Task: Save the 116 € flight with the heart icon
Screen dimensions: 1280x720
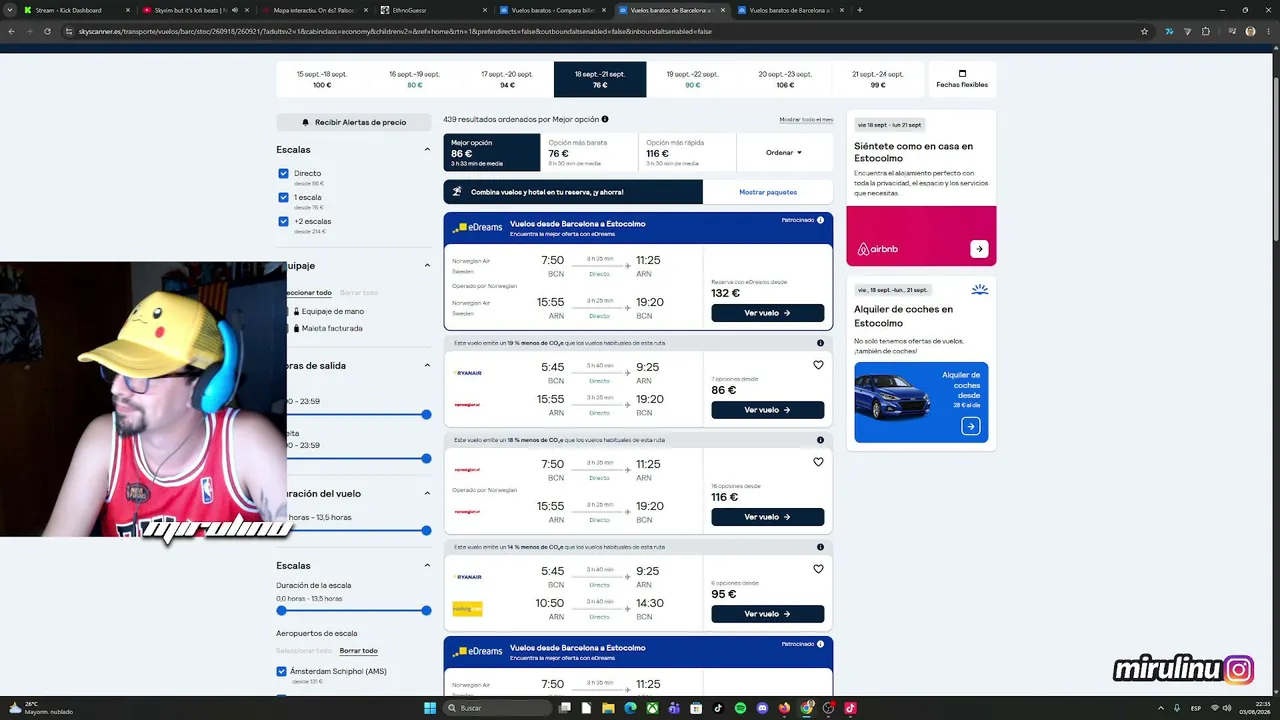Action: pyautogui.click(x=818, y=462)
